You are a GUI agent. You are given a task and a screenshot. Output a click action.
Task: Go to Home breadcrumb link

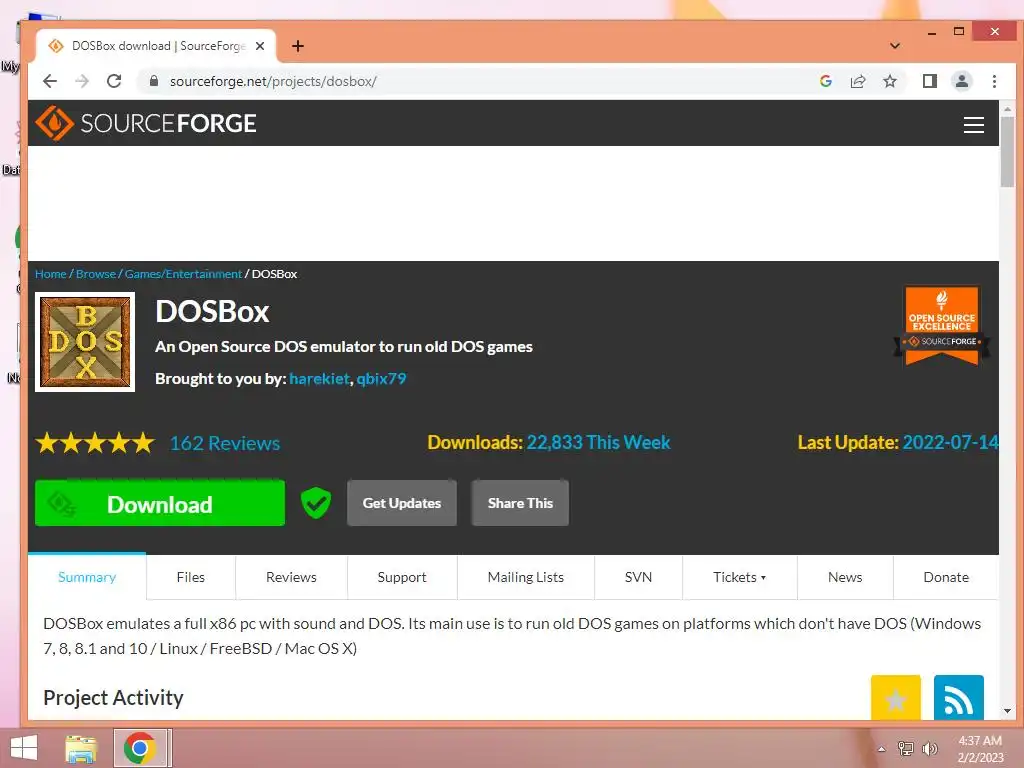pos(50,274)
